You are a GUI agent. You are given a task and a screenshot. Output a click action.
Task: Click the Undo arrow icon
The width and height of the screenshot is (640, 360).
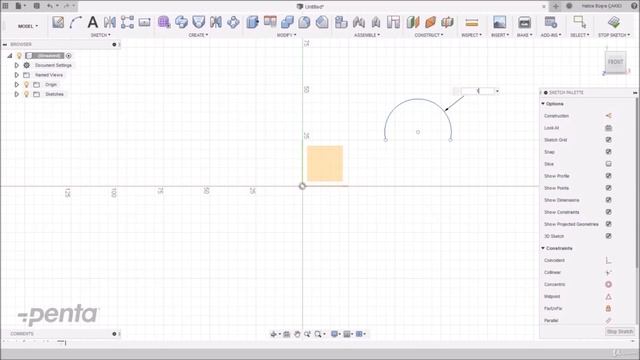tap(49, 6)
